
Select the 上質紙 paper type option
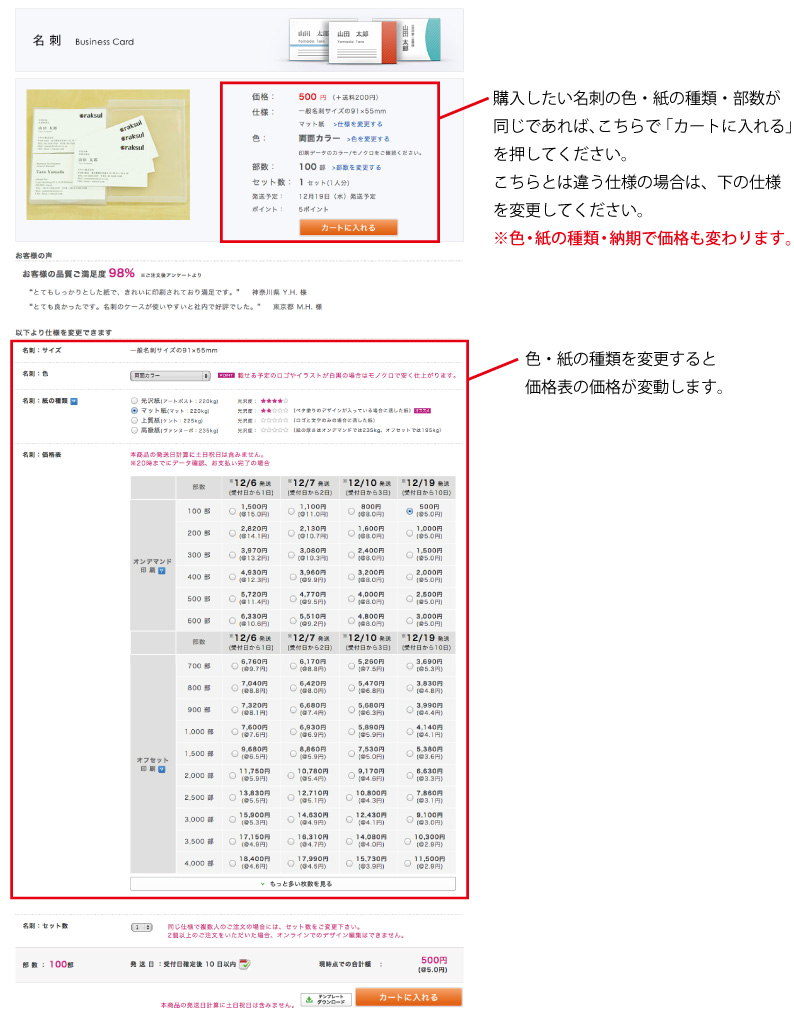(x=134, y=420)
